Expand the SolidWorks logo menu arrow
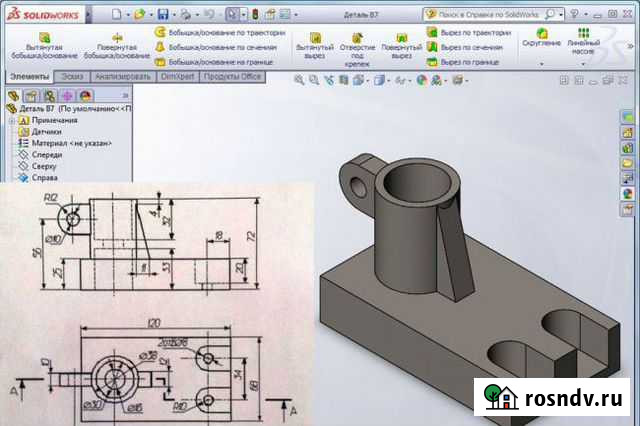This screenshot has width=640, height=426. pos(89,15)
